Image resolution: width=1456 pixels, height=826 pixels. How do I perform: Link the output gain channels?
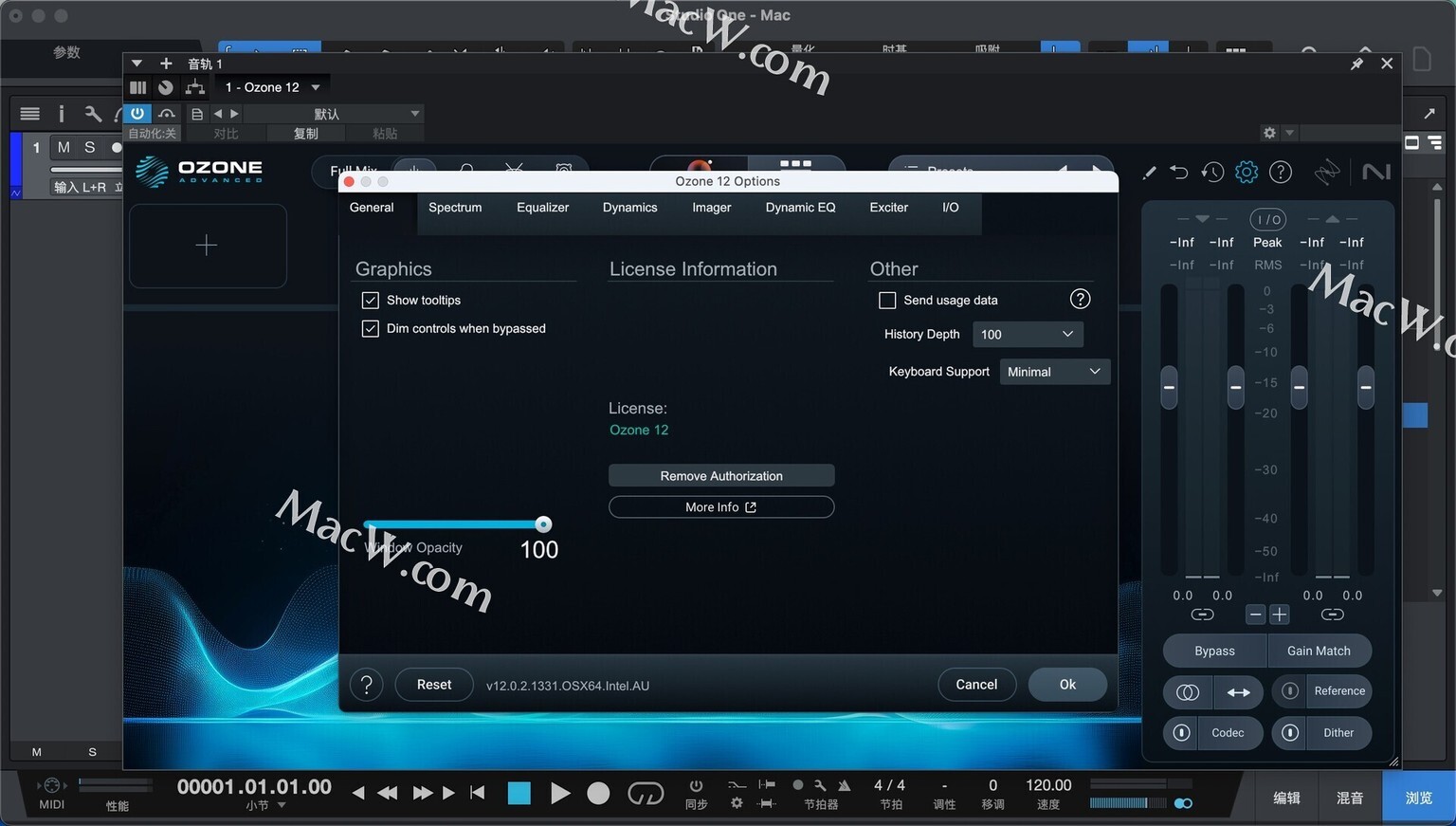point(1332,615)
